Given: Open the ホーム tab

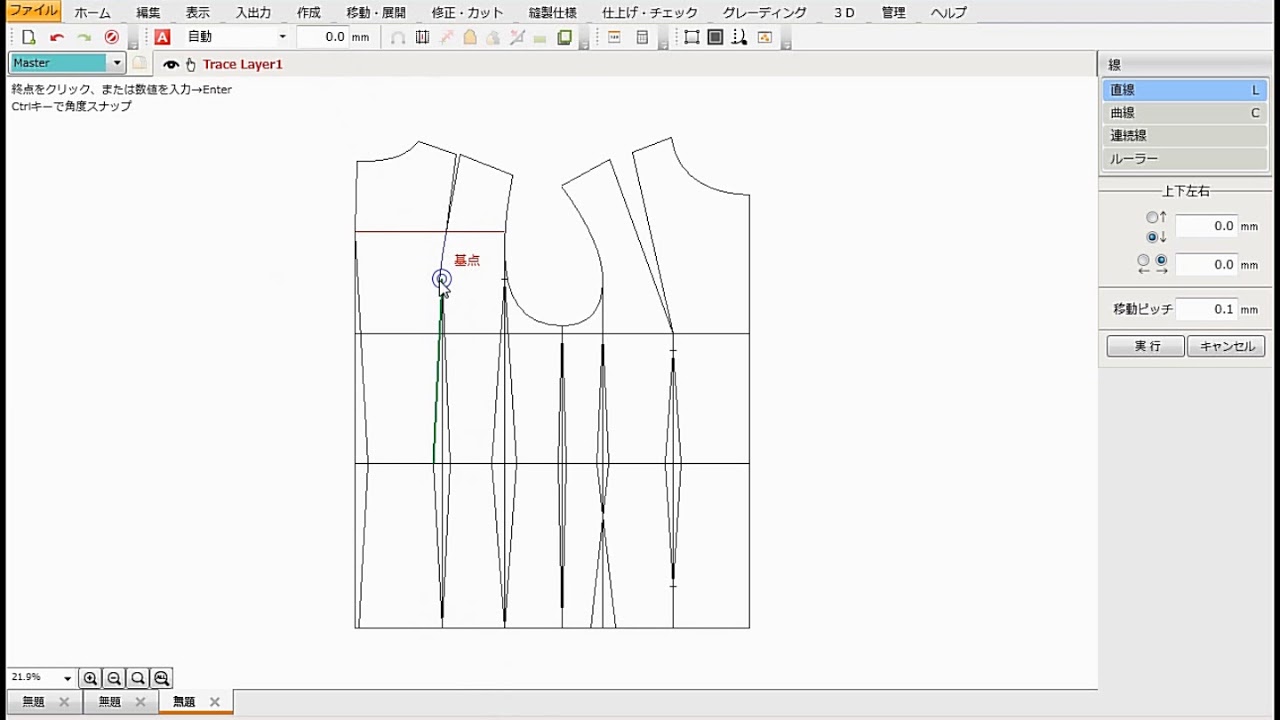Looking at the screenshot, I should pyautogui.click(x=93, y=13).
